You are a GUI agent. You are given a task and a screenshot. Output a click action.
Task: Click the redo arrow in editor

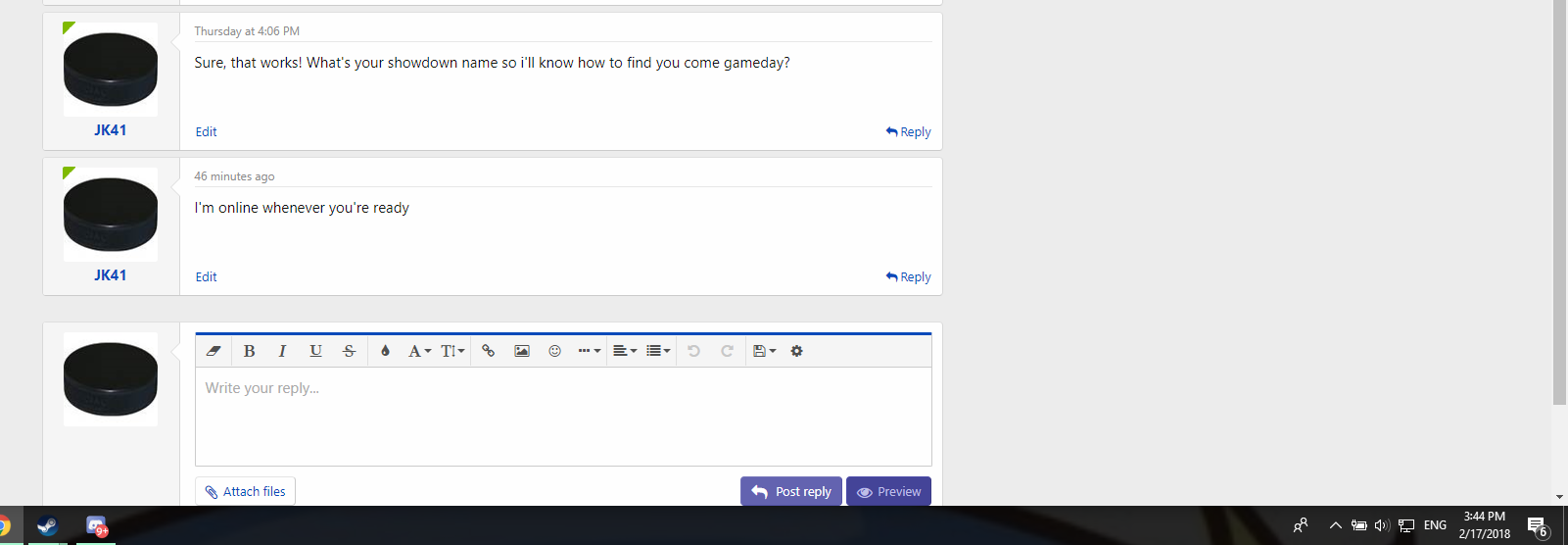[x=727, y=351]
